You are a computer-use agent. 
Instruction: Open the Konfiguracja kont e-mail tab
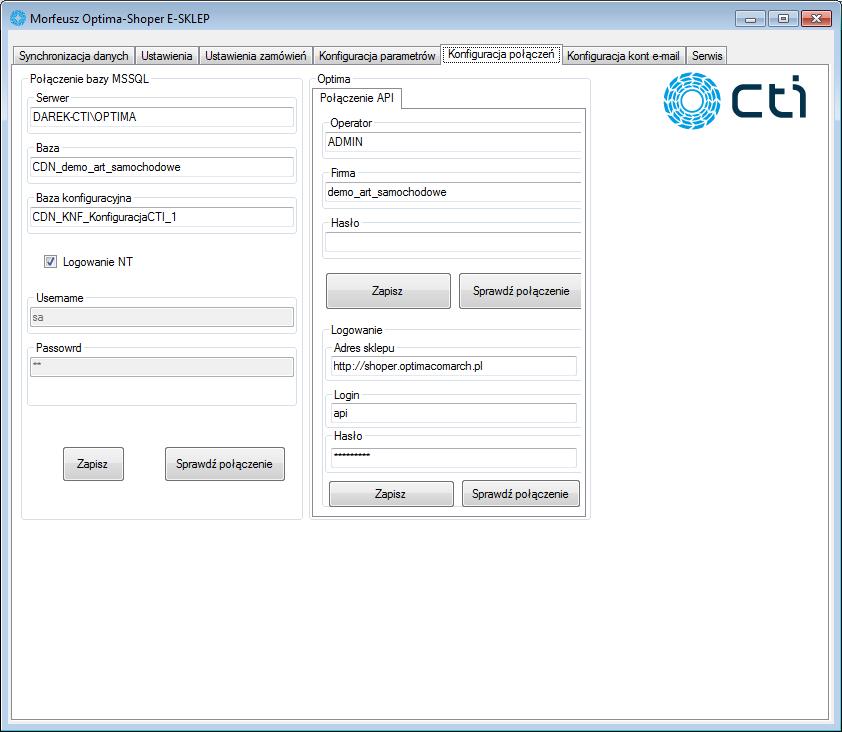tap(623, 56)
